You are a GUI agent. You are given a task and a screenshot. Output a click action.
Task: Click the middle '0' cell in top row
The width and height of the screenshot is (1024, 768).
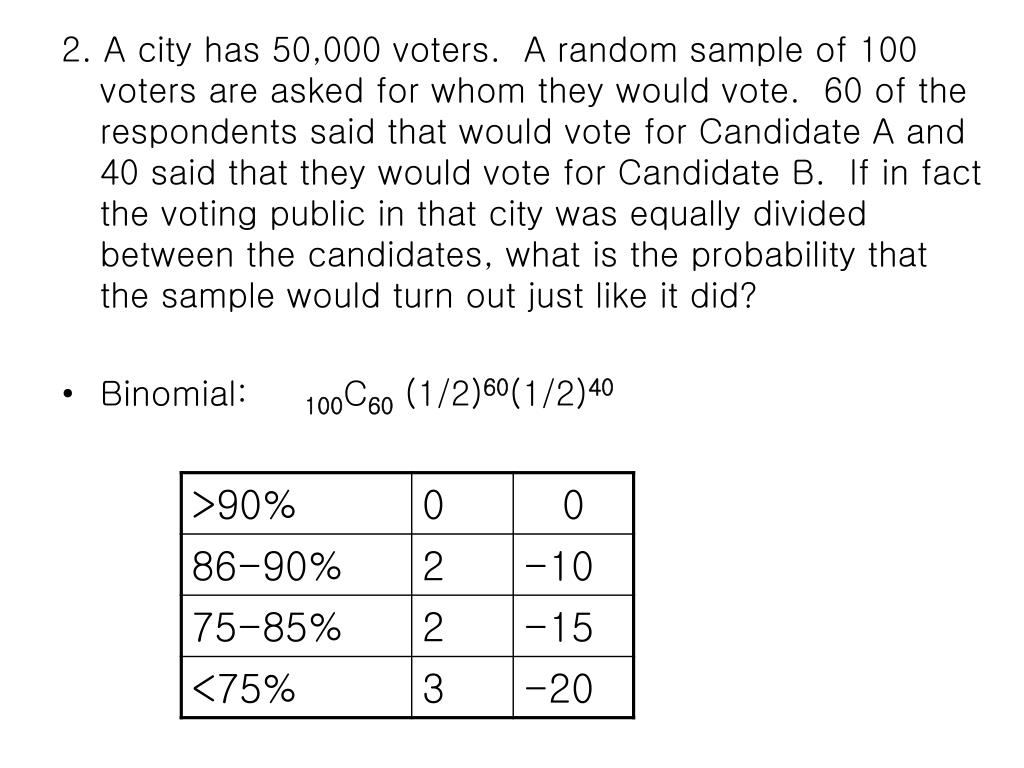coord(462,504)
